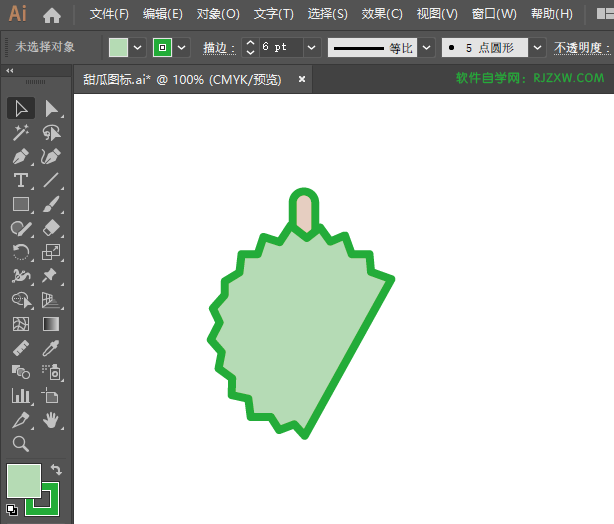Expand the stroke weight dropdown
The width and height of the screenshot is (614, 524).
311,47
